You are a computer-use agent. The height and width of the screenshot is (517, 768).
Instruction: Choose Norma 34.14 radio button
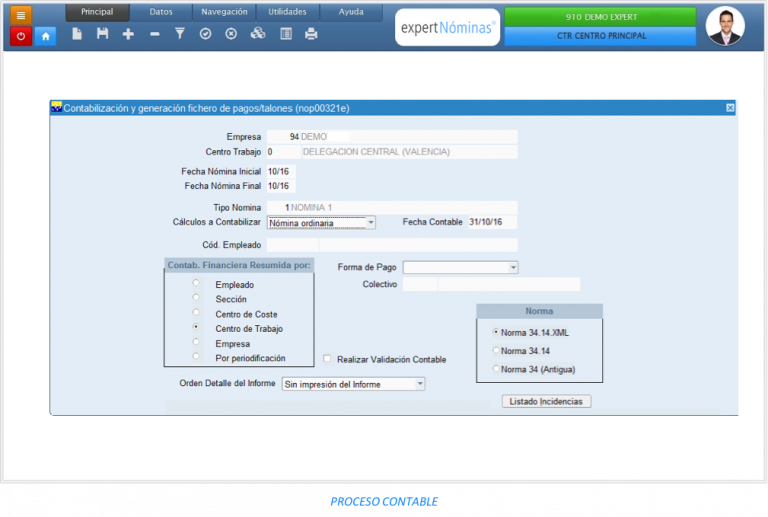coord(496,350)
